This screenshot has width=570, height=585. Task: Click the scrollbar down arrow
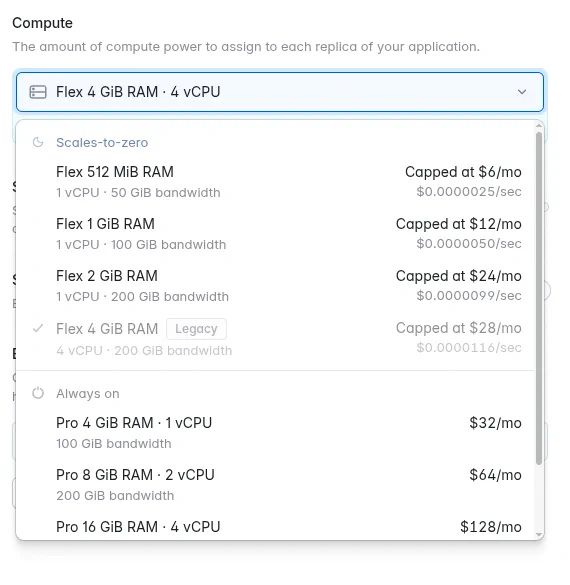tap(539, 535)
